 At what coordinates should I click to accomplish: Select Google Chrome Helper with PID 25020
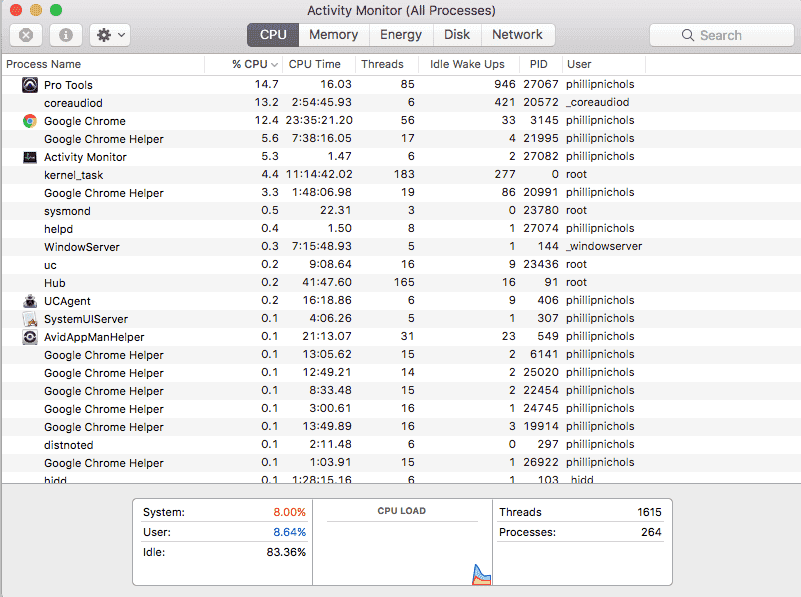click(x=402, y=373)
